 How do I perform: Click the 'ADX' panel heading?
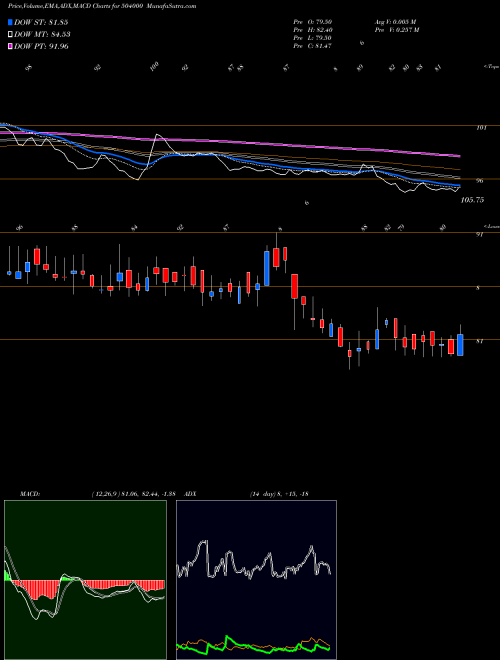(191, 493)
